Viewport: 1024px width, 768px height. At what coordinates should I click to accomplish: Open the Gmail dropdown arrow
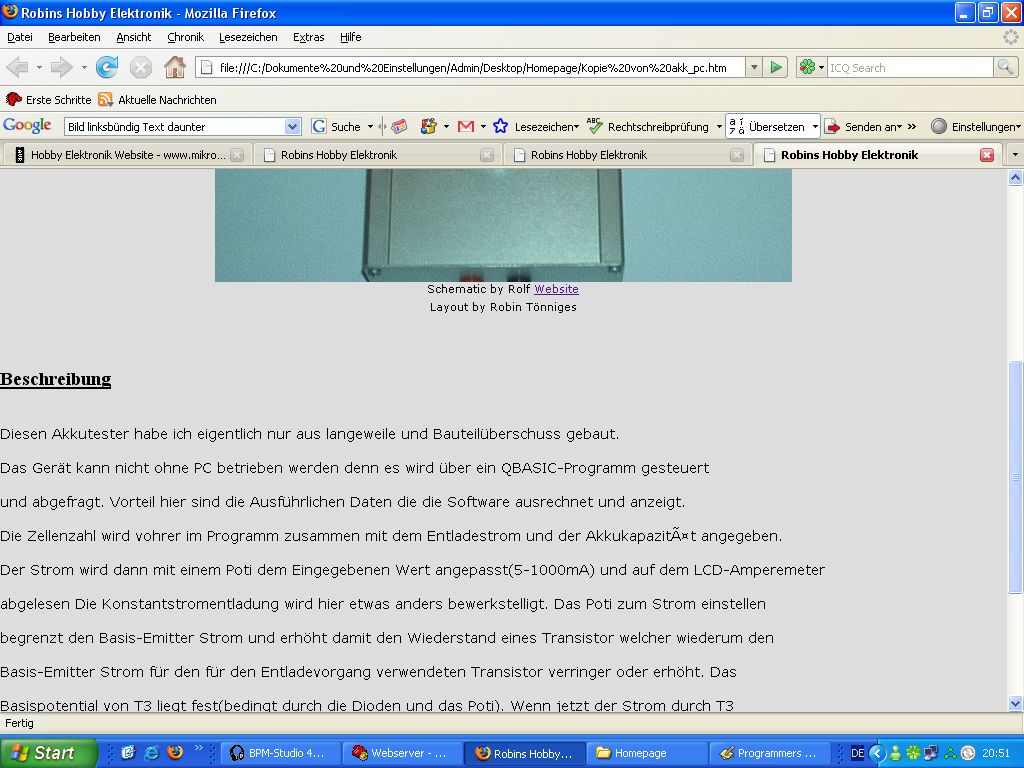pyautogui.click(x=483, y=127)
